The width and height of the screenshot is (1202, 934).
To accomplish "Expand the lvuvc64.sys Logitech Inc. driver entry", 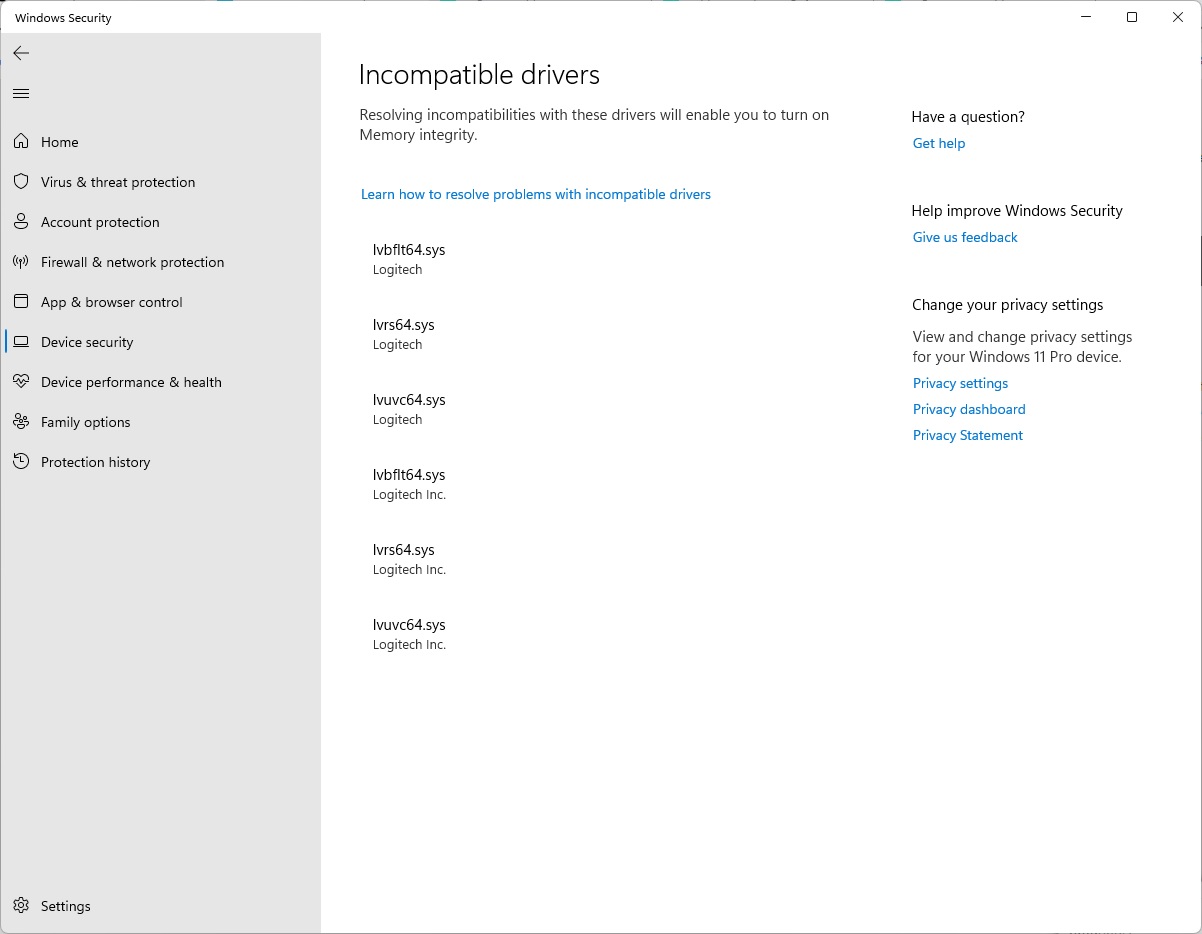I will coord(409,633).
